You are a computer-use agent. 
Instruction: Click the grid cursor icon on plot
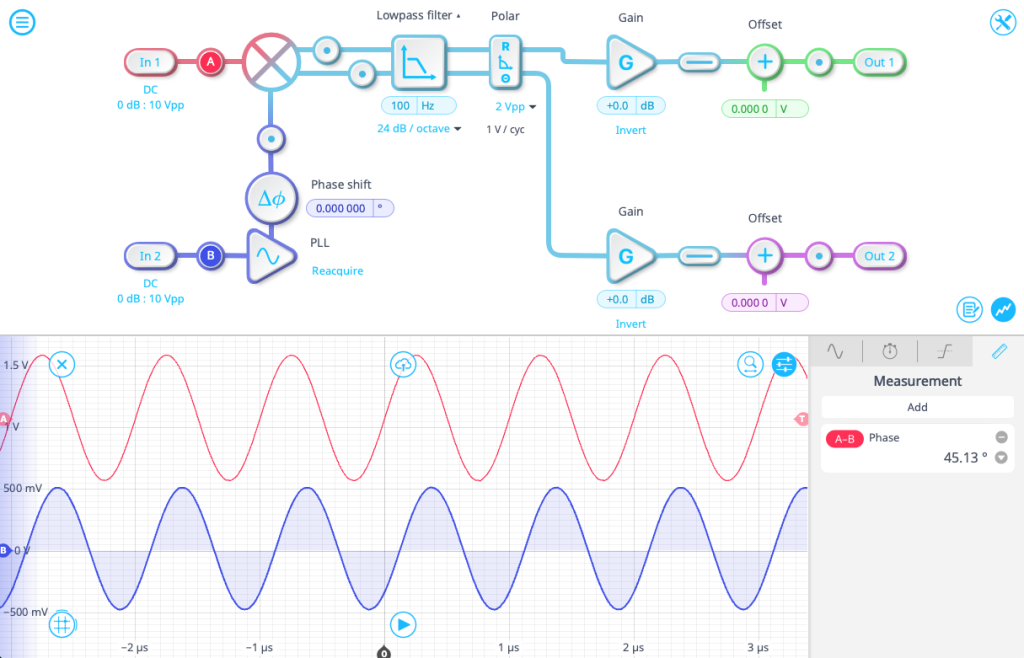(62, 625)
